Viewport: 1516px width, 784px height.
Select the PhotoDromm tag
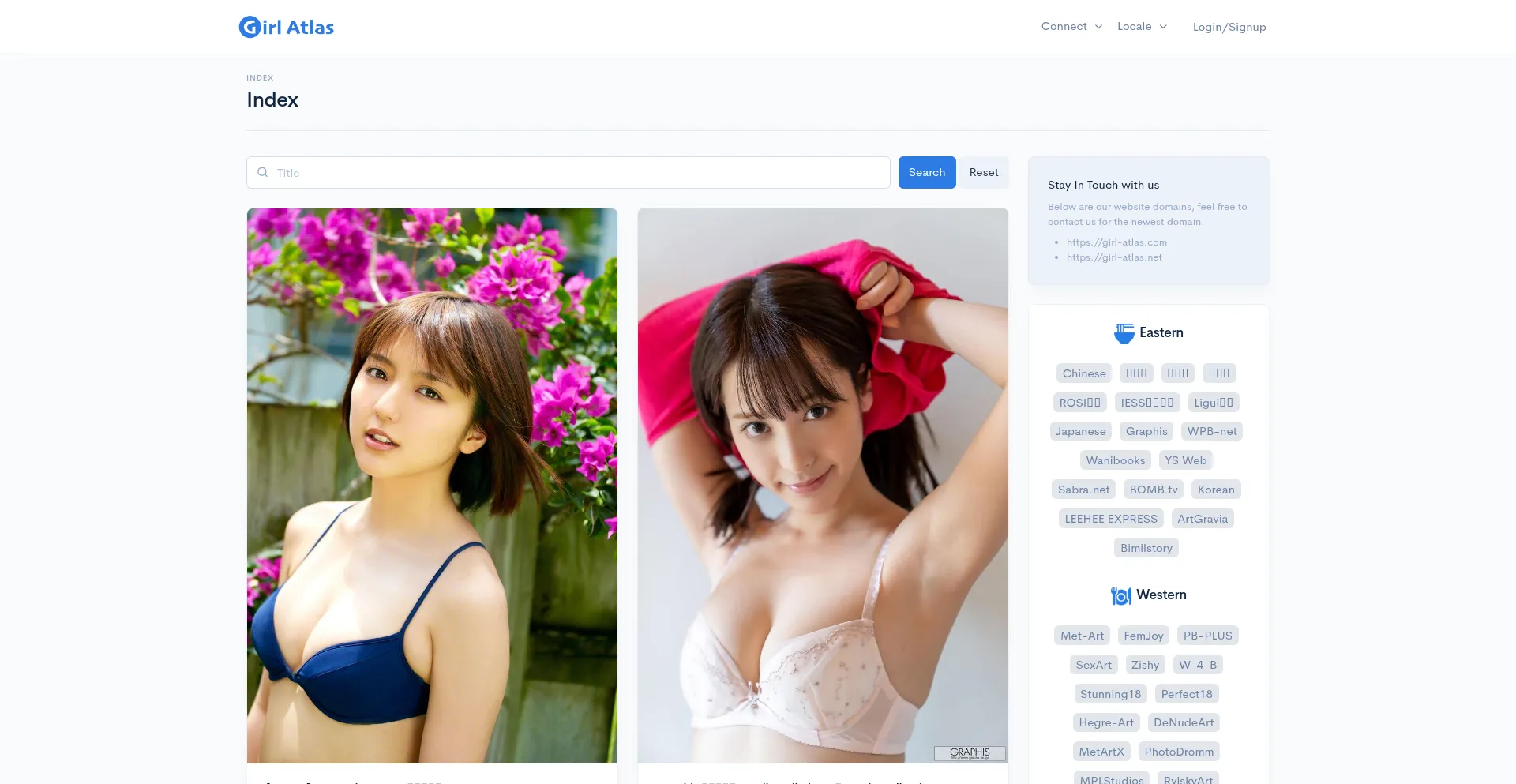tap(1179, 752)
